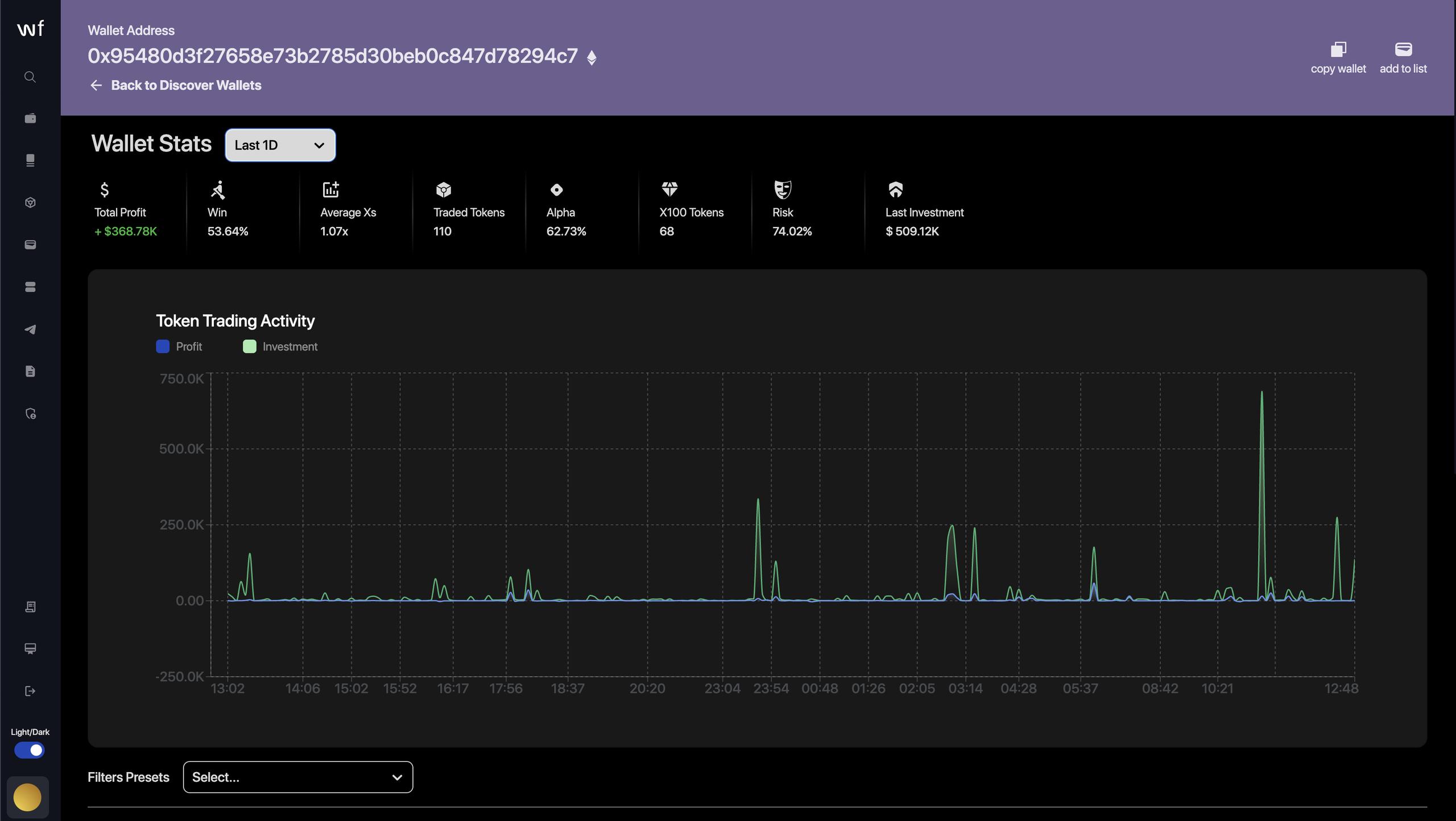Click the copy wallet icon
Viewport: 1456px width, 821px height.
pos(1338,50)
